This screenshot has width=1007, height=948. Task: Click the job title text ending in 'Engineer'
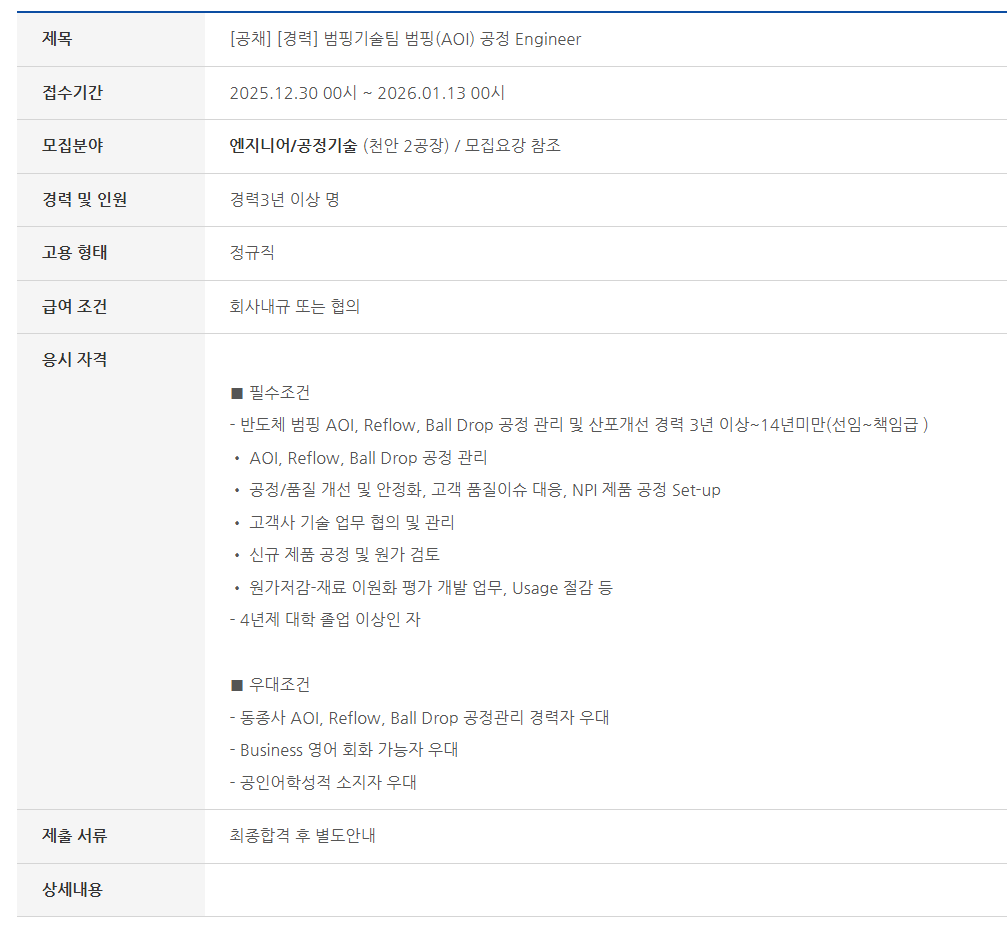[x=405, y=39]
